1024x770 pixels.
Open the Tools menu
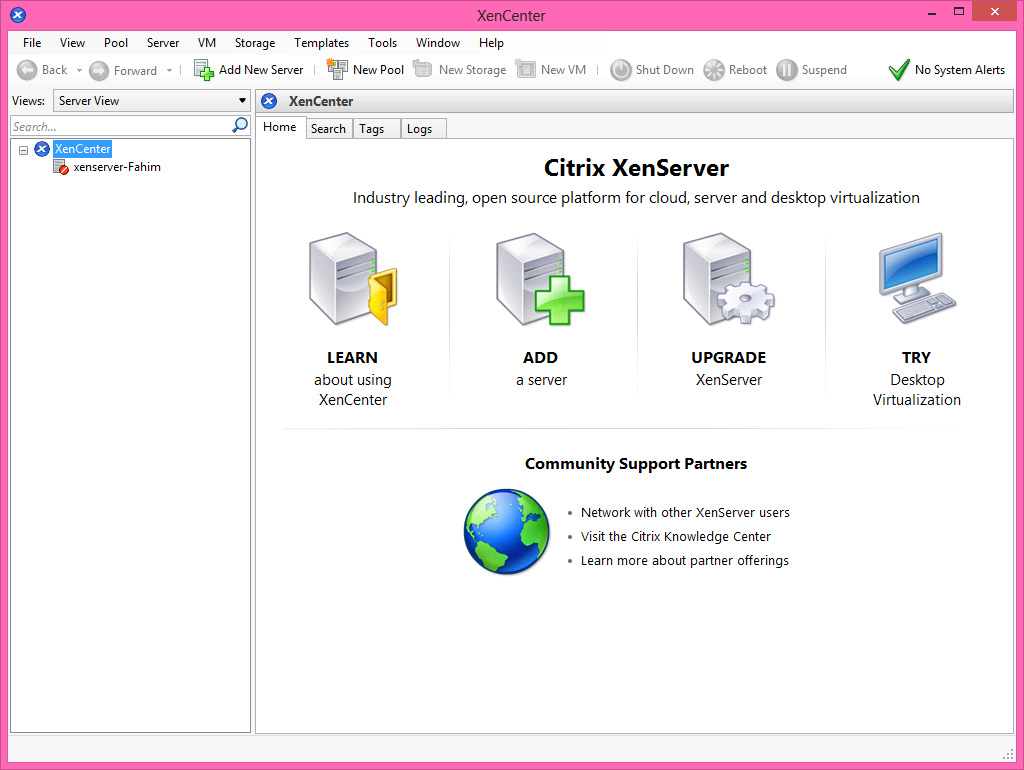382,42
